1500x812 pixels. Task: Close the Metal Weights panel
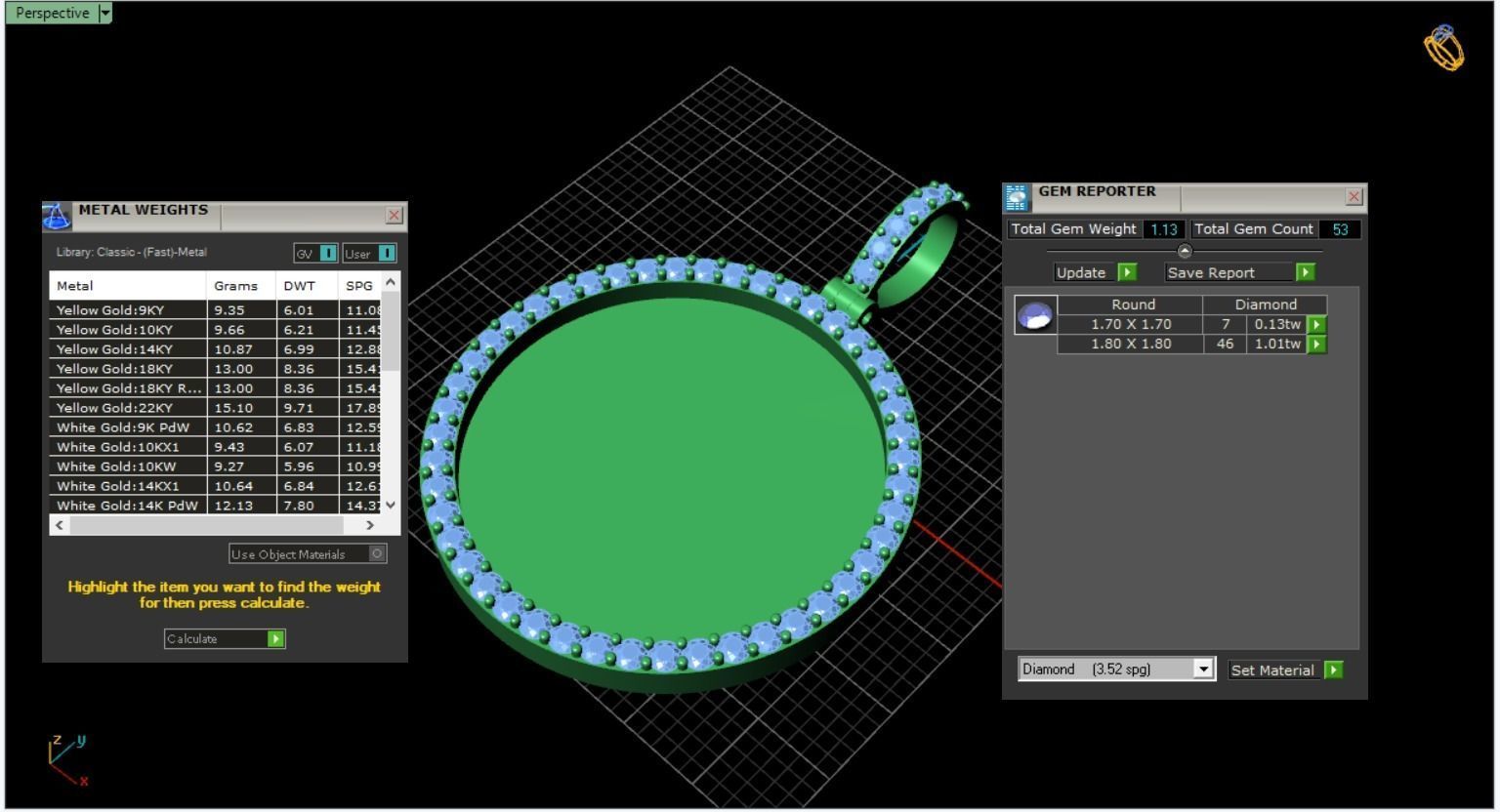click(x=395, y=216)
